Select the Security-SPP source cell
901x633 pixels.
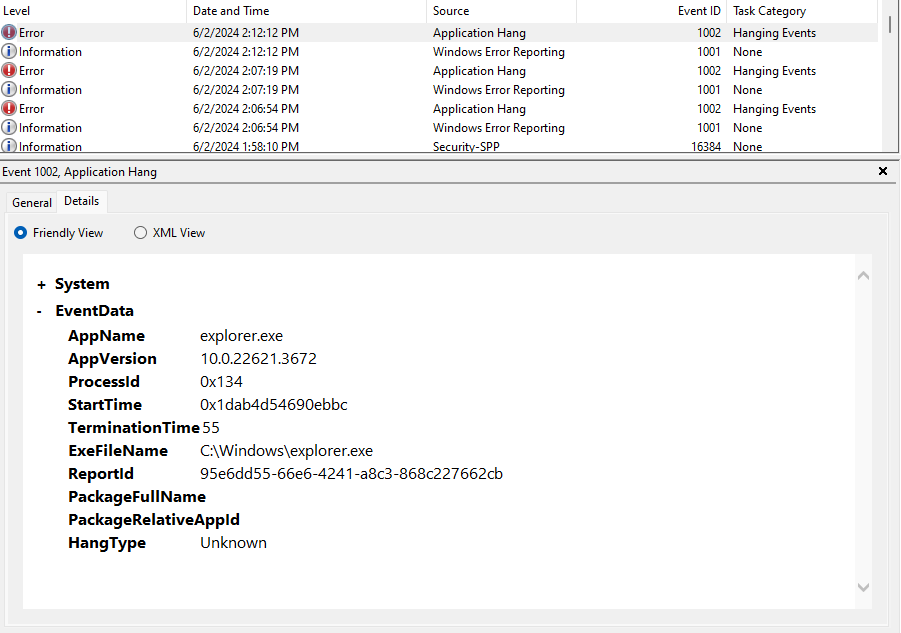[x=466, y=146]
